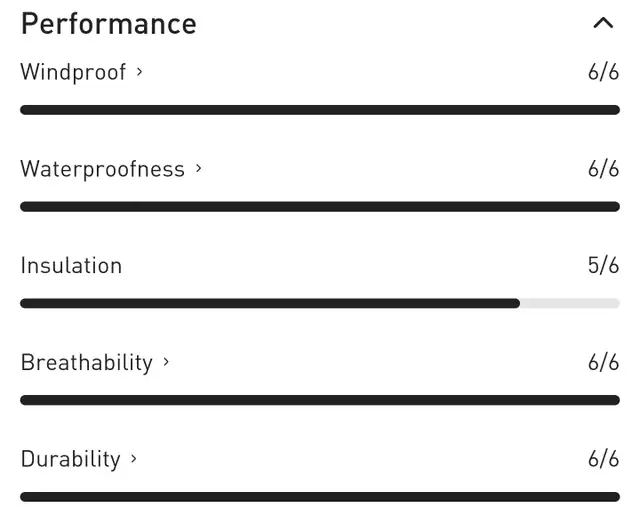640x524 pixels.
Task: Click the Insulation label
Action: click(71, 266)
